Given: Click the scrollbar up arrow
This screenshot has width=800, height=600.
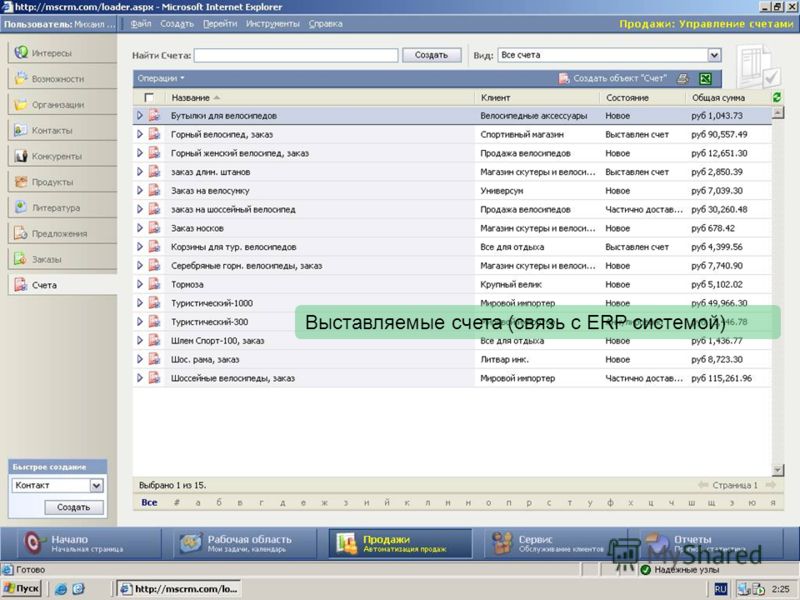Looking at the screenshot, I should 778,113.
